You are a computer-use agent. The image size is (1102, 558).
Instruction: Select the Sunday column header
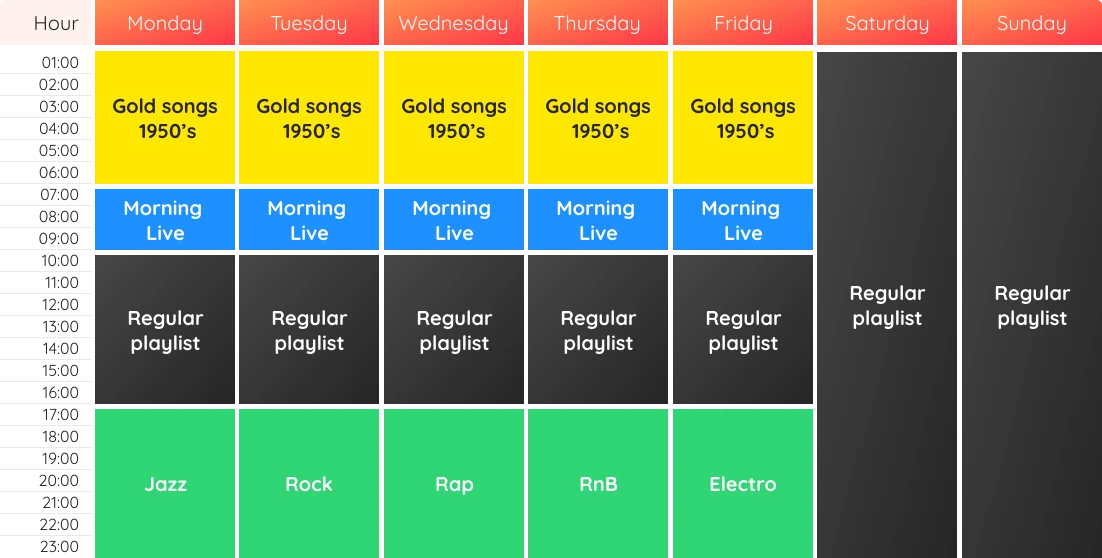pyautogui.click(x=1031, y=24)
